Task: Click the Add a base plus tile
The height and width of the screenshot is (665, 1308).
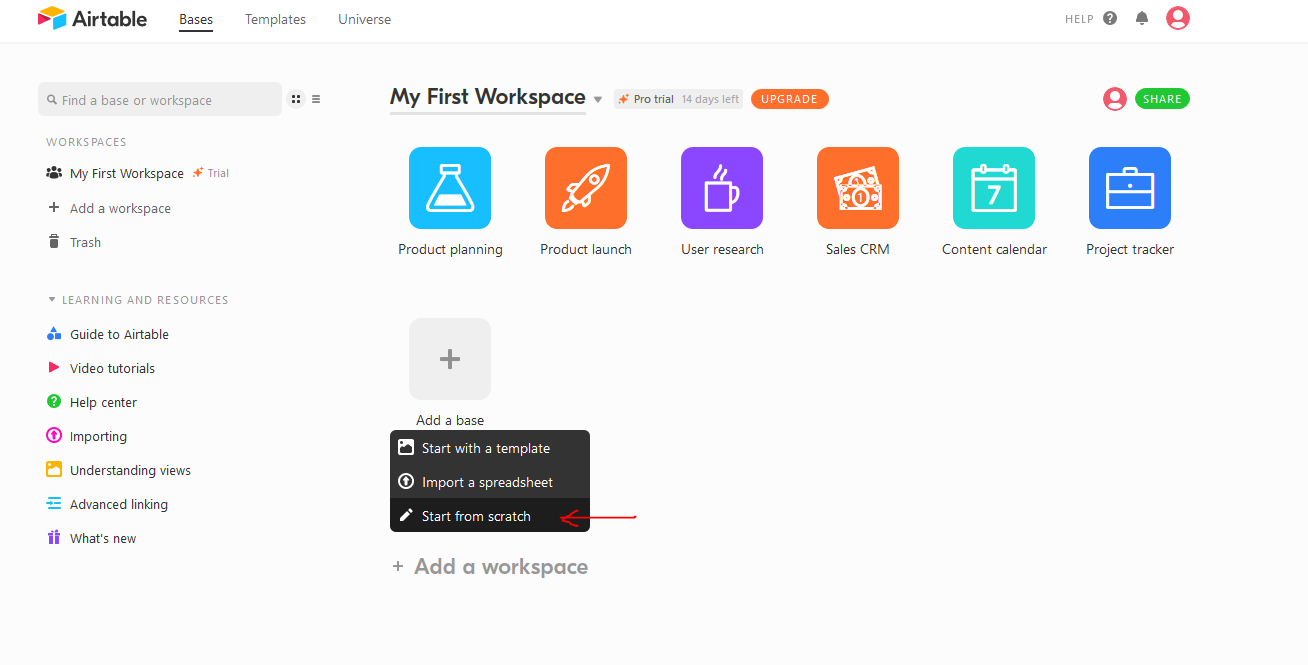Action: click(450, 359)
